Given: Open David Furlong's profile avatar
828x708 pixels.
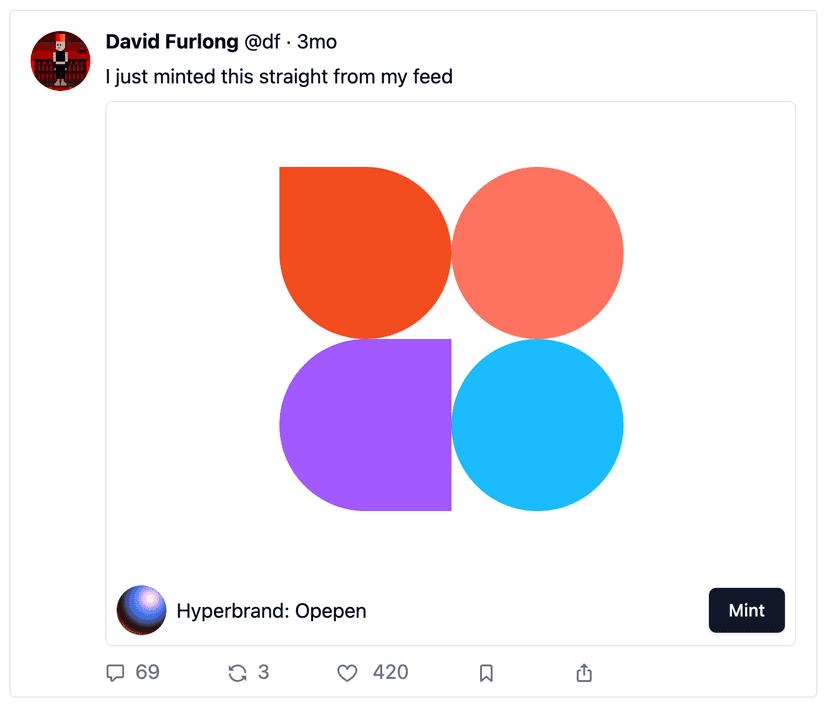Looking at the screenshot, I should pos(61,61).
